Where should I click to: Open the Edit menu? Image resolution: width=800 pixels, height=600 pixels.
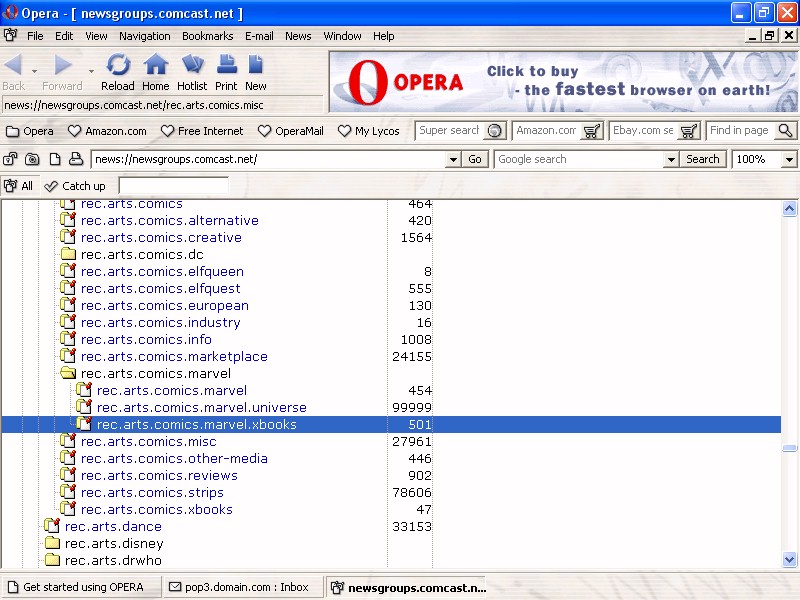(x=64, y=36)
